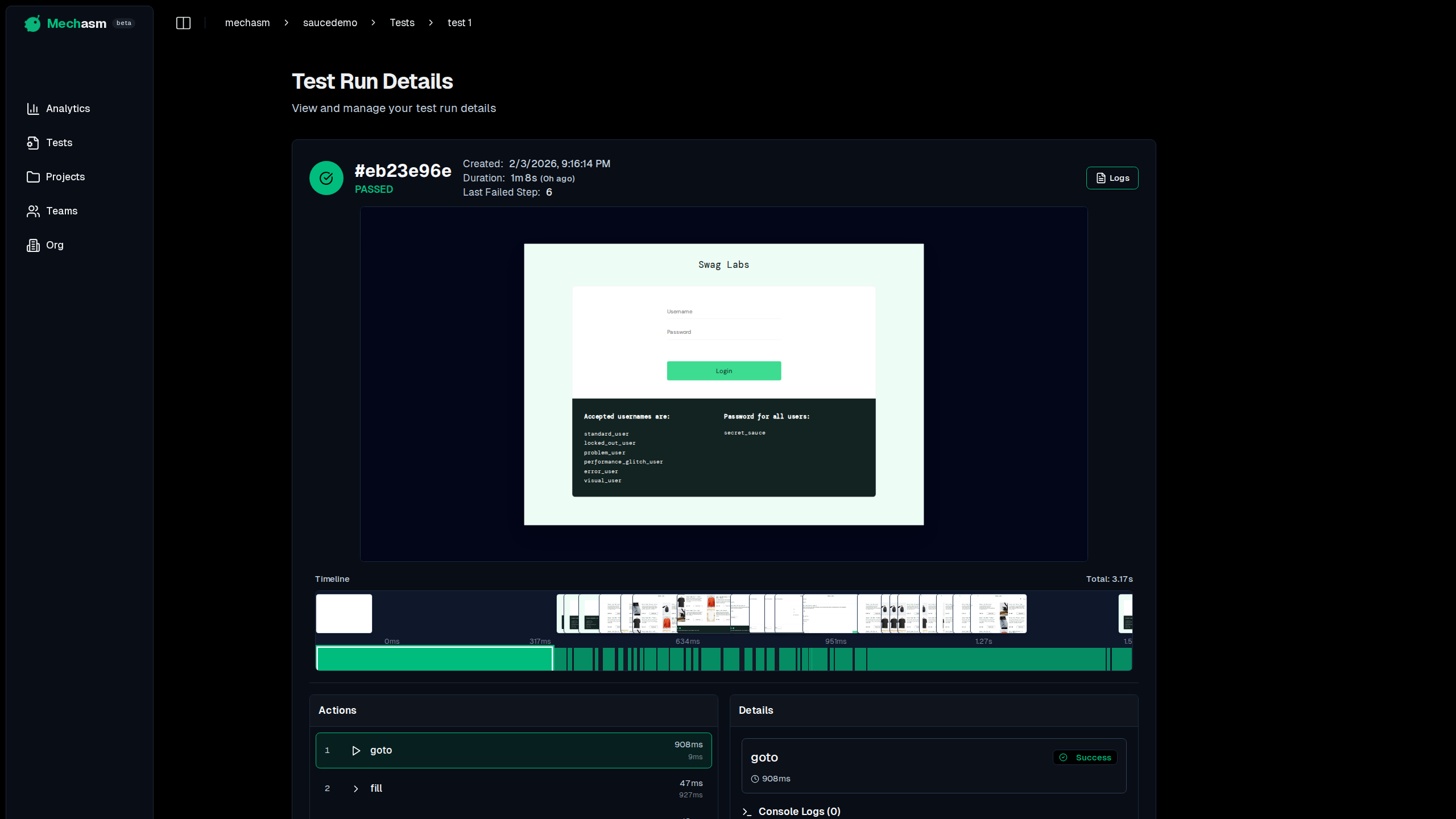Screen dimensions: 1456x819
Task: Click the PASSED checkmark status circle
Action: 326,177
